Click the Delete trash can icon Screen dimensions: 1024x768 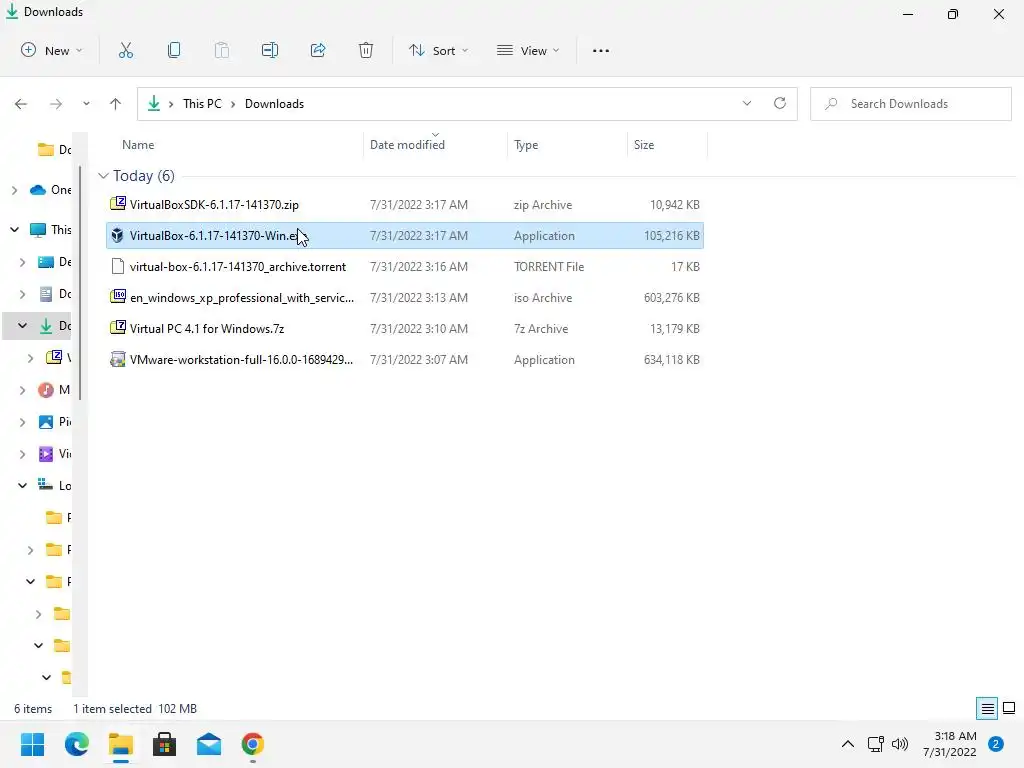[x=366, y=50]
